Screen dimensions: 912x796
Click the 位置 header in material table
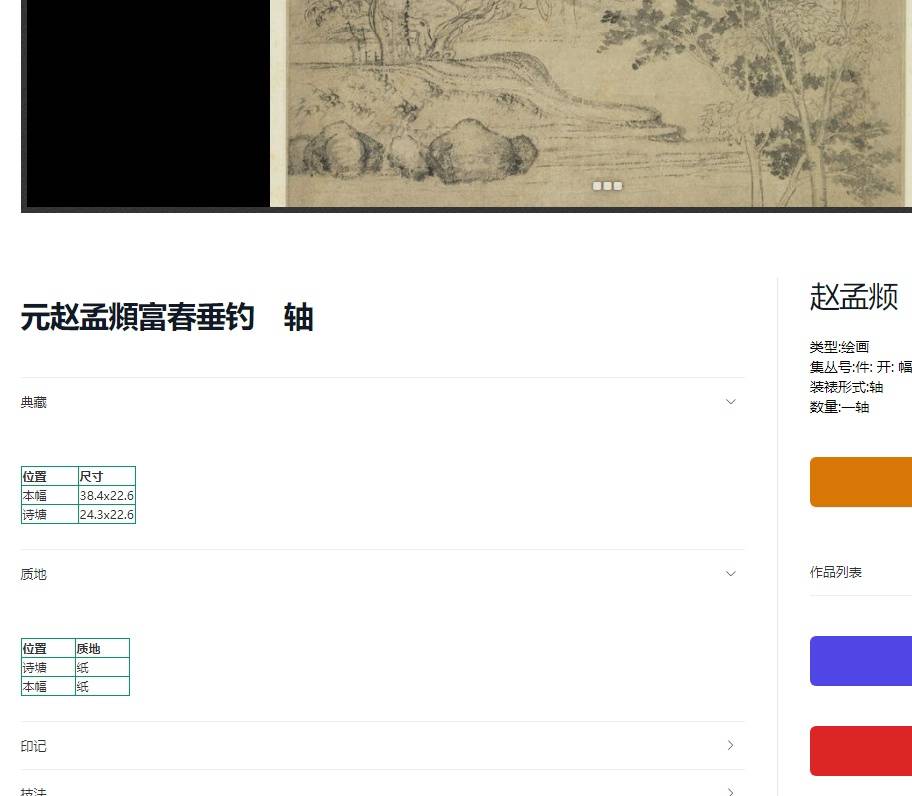(x=48, y=648)
